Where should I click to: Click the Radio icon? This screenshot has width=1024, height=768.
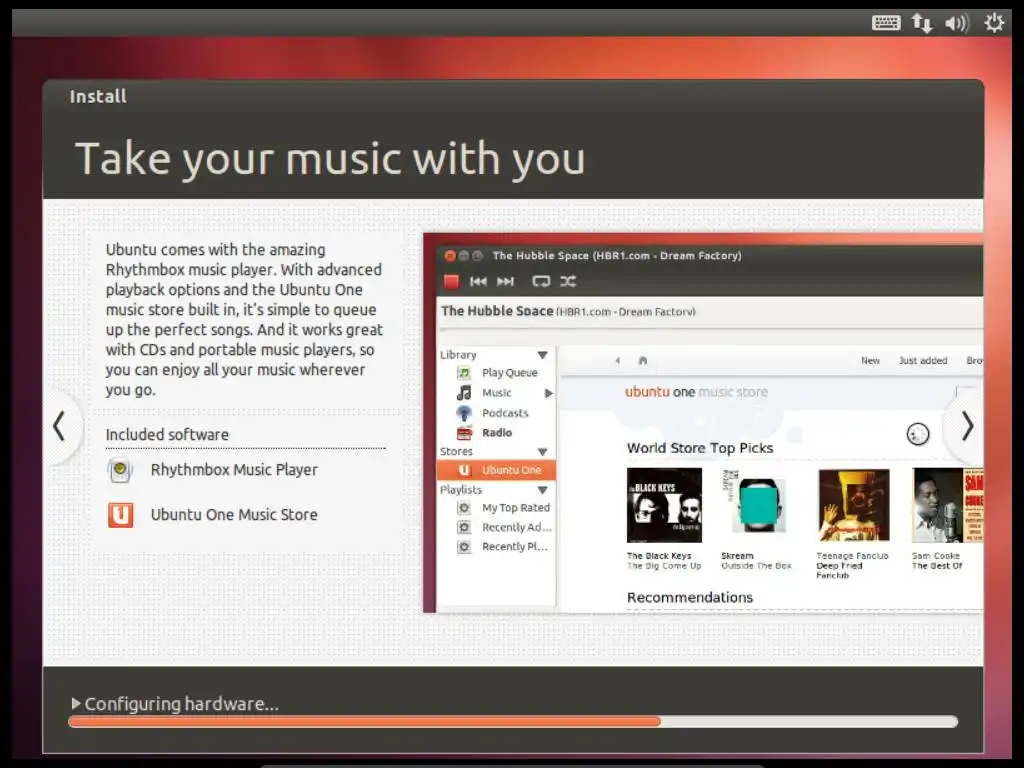coord(464,433)
